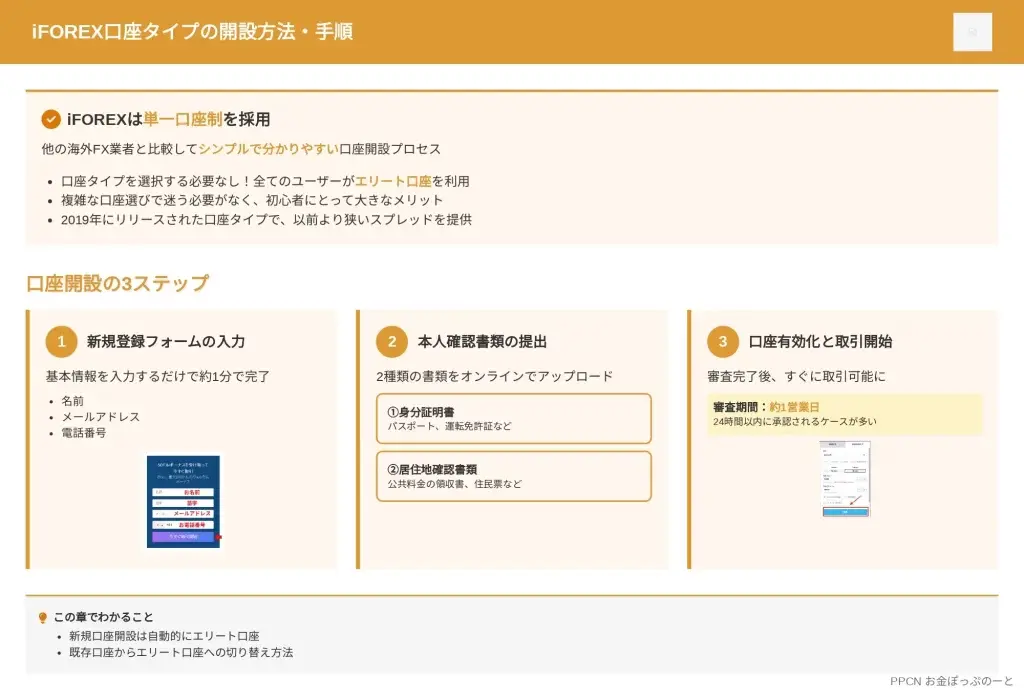Open the registration form screenshot thumbnail
This screenshot has width=1024, height=699.
click(x=183, y=501)
